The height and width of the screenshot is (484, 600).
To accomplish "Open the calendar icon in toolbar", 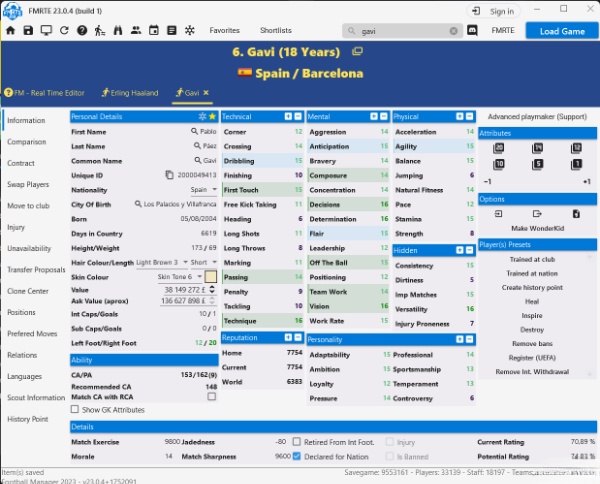I will pyautogui.click(x=154, y=30).
